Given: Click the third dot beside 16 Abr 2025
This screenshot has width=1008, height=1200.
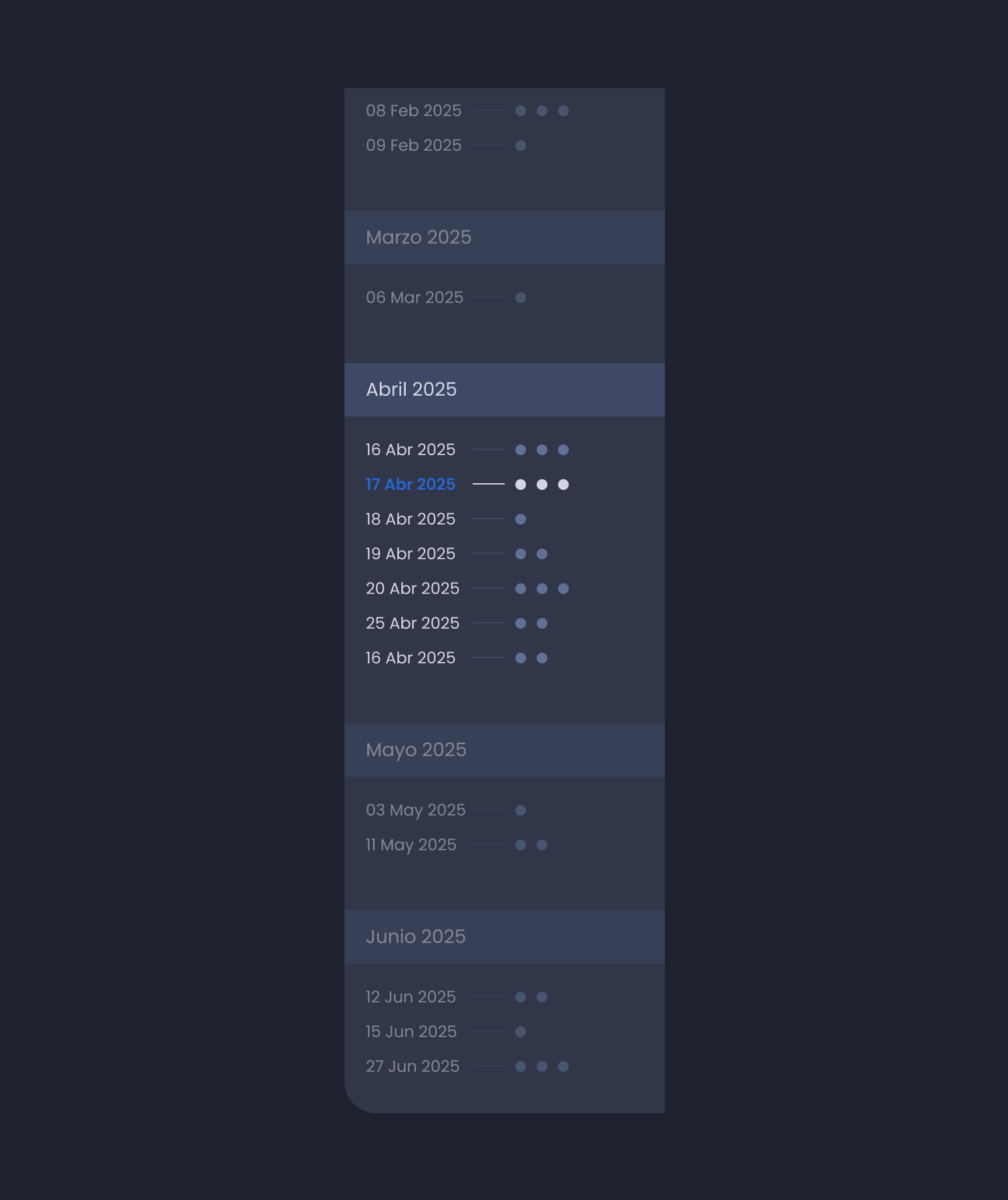Looking at the screenshot, I should tap(564, 449).
